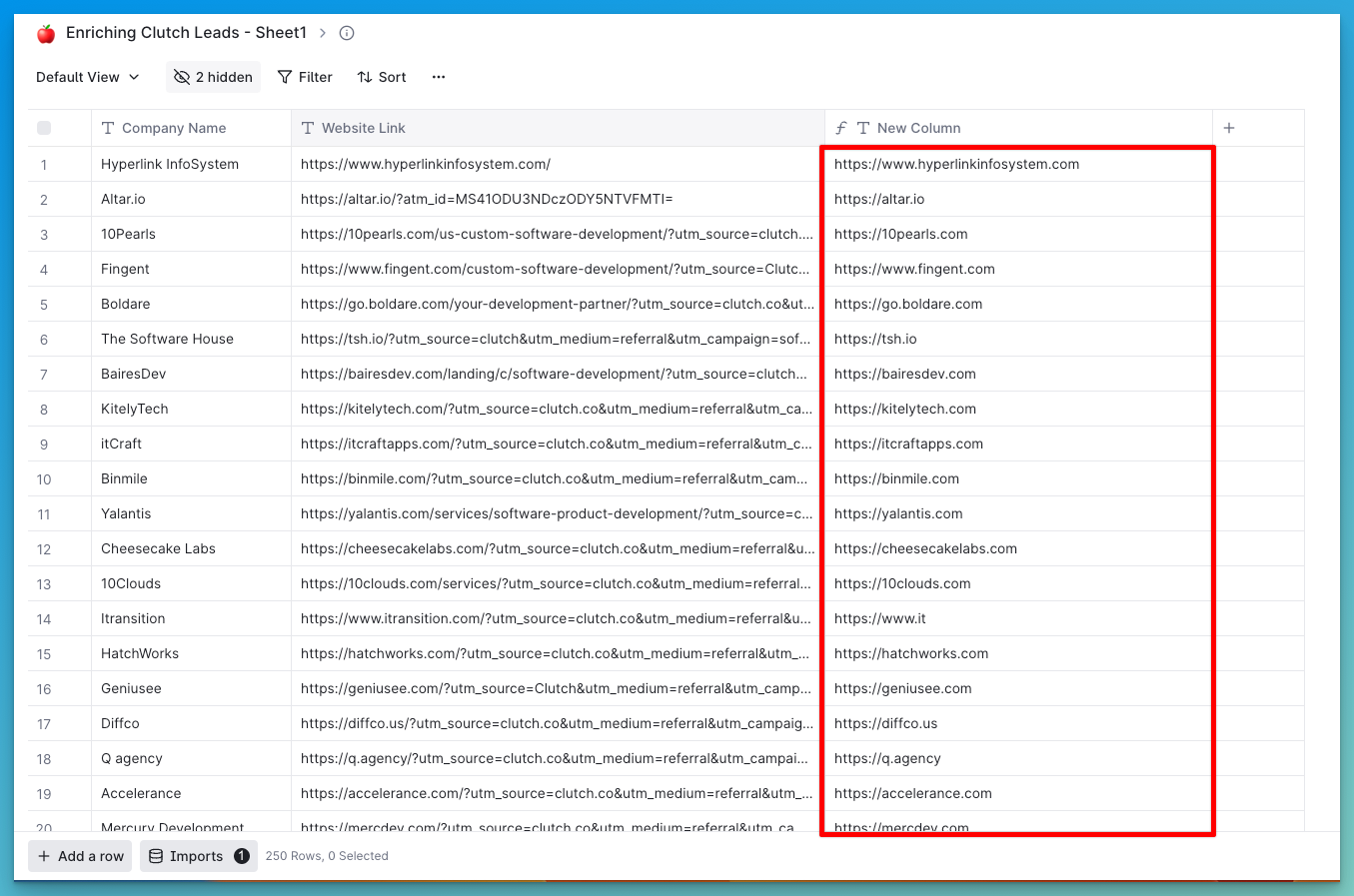Click the Website Link column header
The height and width of the screenshot is (896, 1354).
(x=558, y=128)
